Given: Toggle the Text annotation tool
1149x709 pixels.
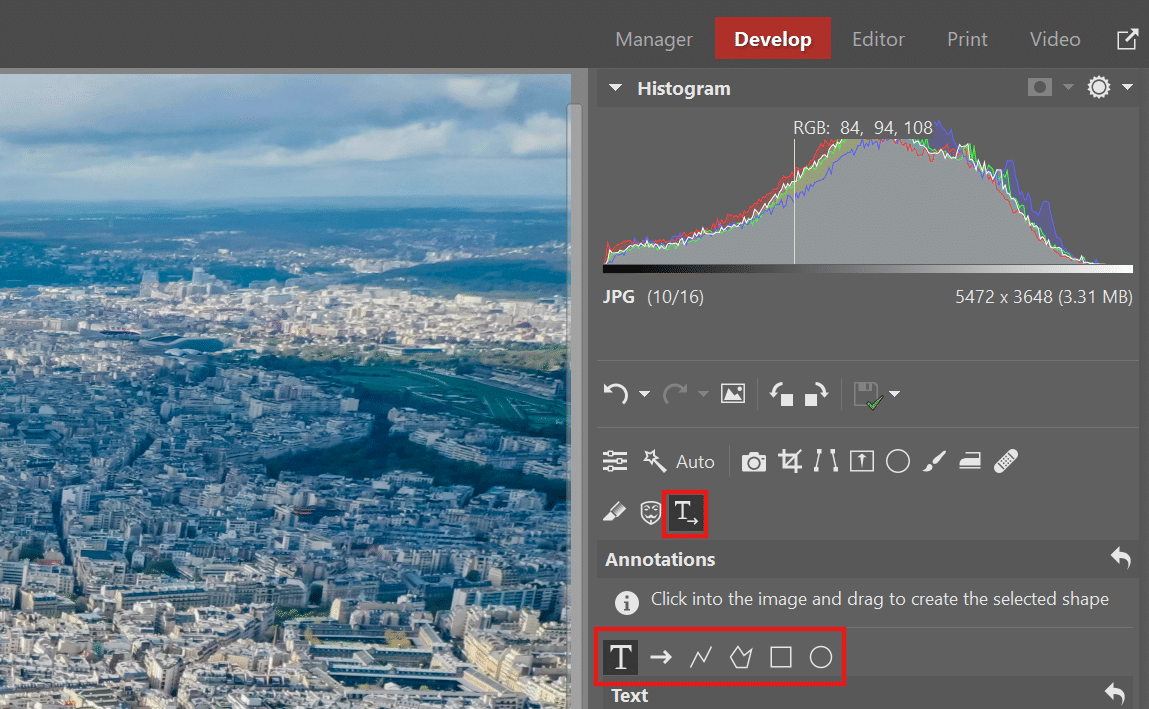Looking at the screenshot, I should (x=621, y=657).
